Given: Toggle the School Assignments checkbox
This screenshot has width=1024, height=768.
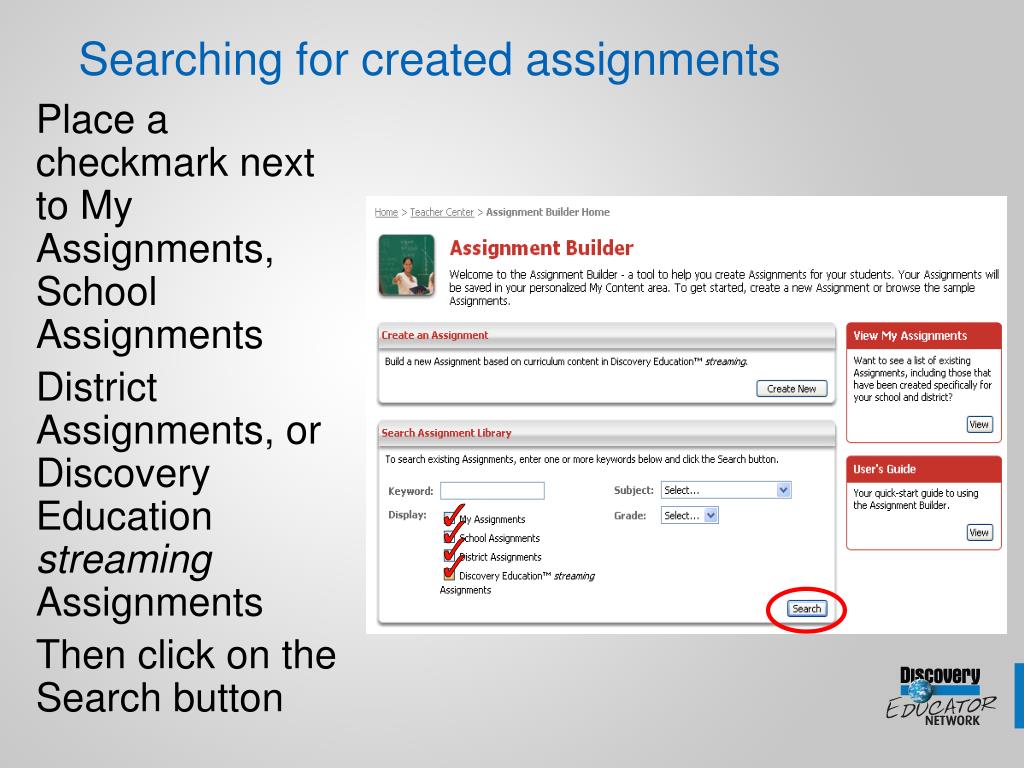Looking at the screenshot, I should (449, 537).
